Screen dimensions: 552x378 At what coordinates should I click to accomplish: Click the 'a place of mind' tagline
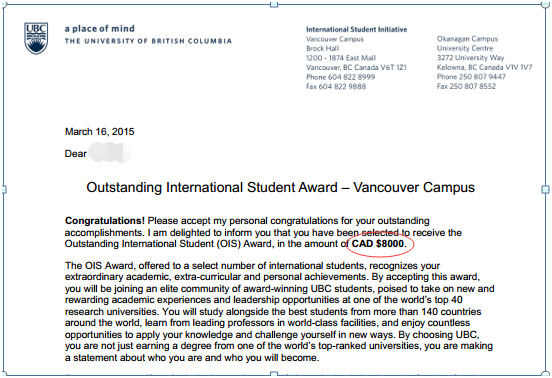(x=100, y=29)
